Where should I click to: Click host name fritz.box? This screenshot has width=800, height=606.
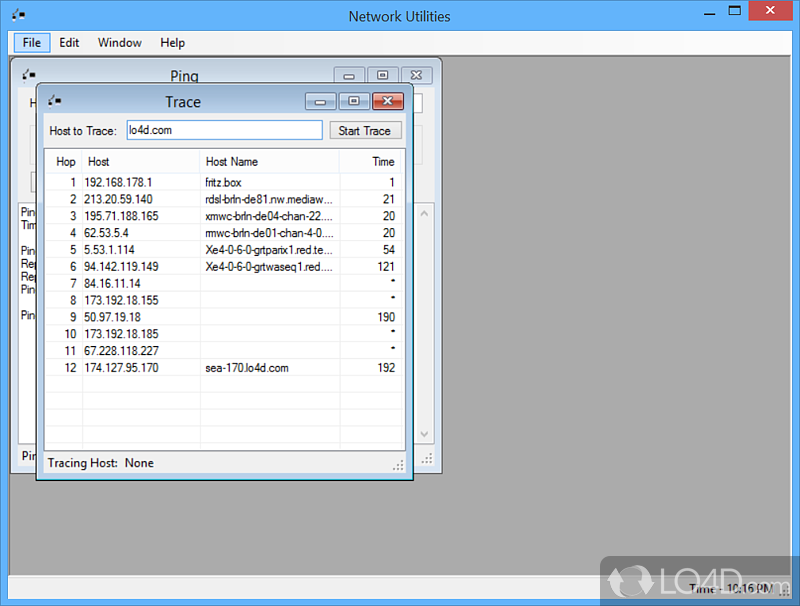pos(223,183)
